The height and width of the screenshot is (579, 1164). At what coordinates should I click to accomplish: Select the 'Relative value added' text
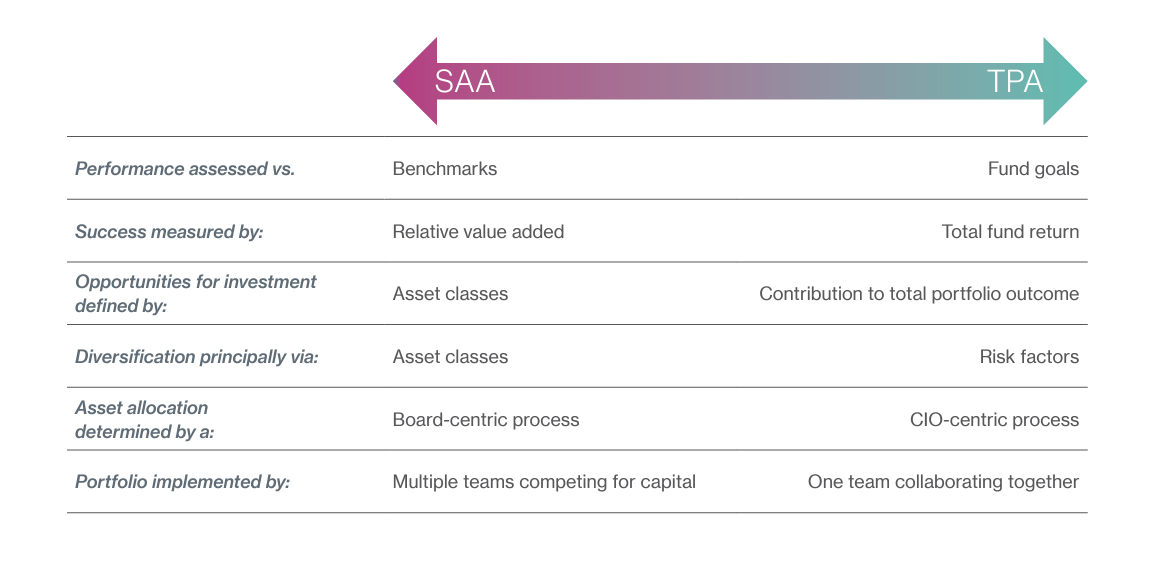[x=478, y=232]
